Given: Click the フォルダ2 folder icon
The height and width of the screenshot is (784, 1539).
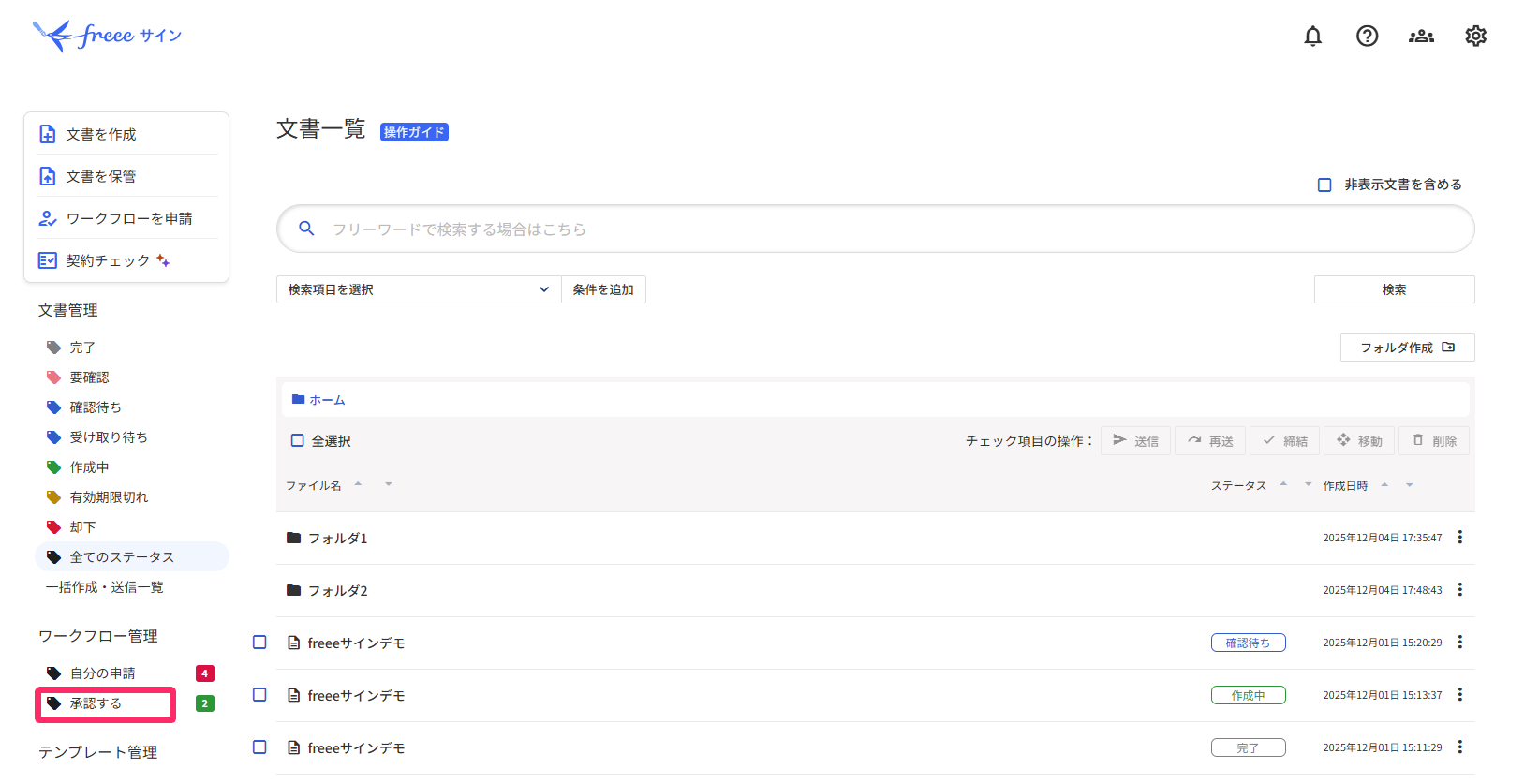Looking at the screenshot, I should pyautogui.click(x=294, y=591).
